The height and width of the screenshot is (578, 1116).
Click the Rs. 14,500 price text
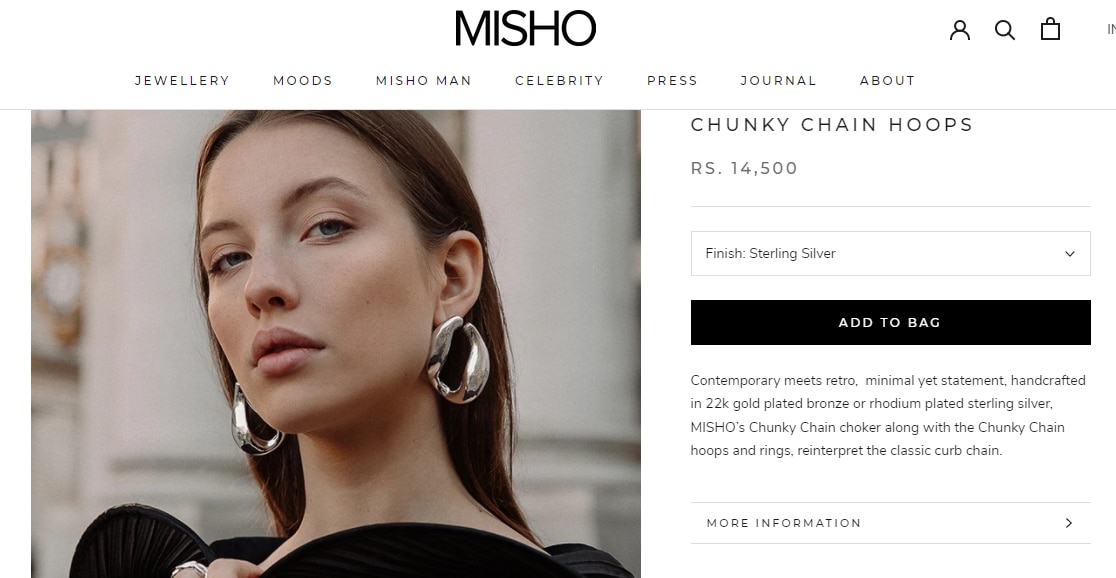[x=744, y=168]
